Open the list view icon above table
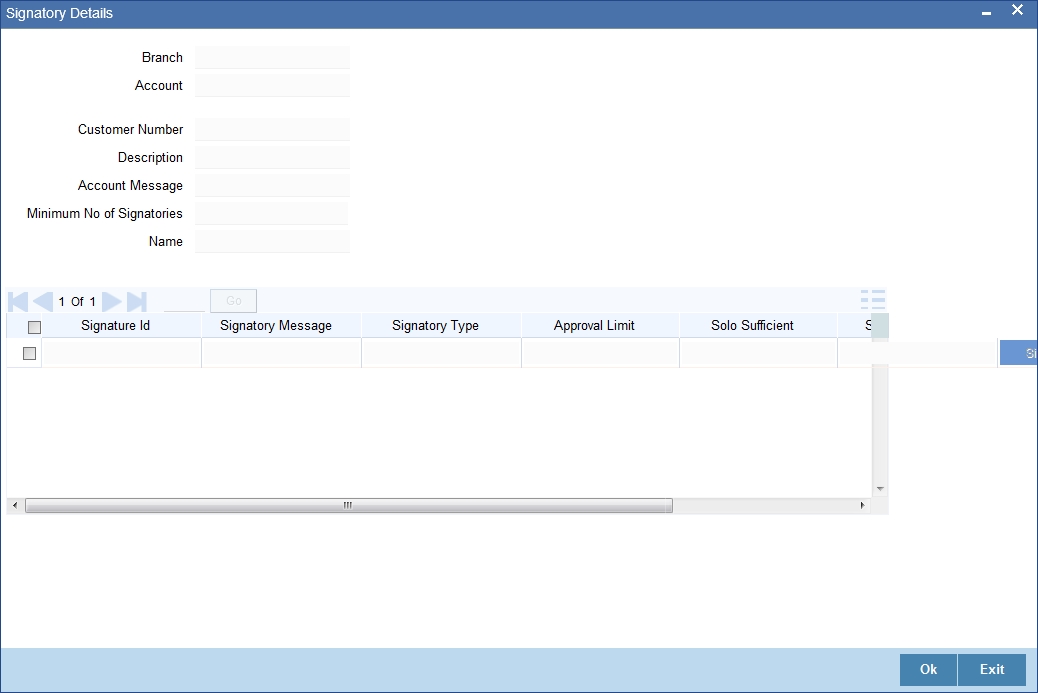The height and width of the screenshot is (693, 1038). (873, 300)
